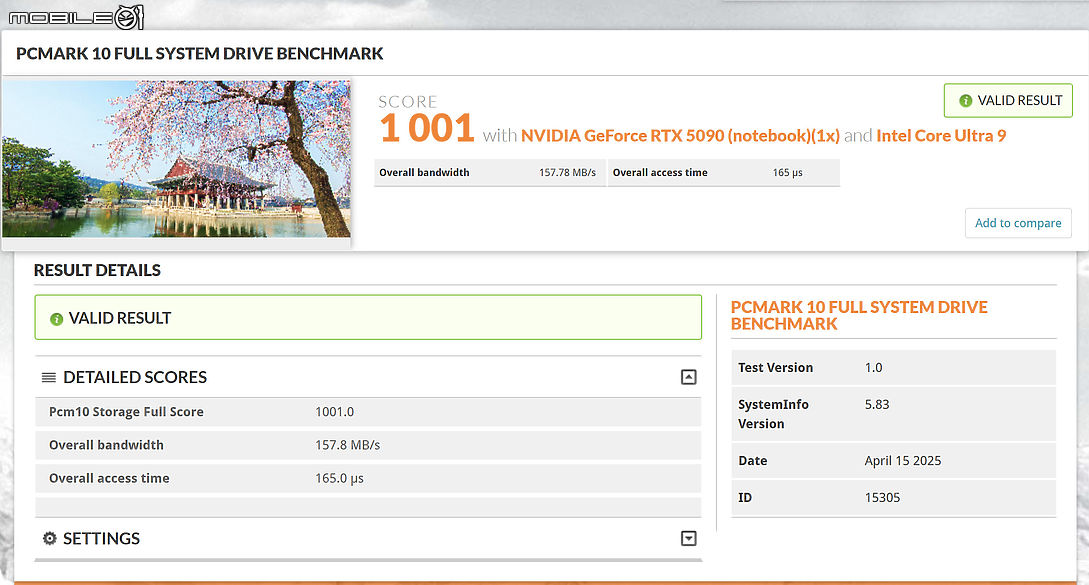This screenshot has height=585, width=1089.
Task: Expand the Settings section
Action: coord(688,538)
